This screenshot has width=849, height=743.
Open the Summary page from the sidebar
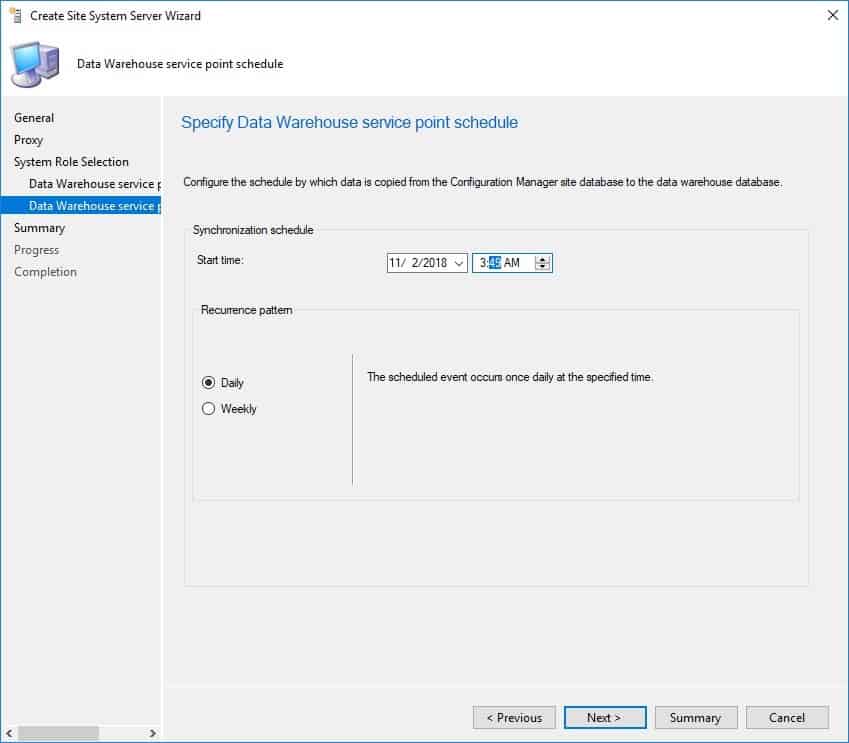point(40,227)
